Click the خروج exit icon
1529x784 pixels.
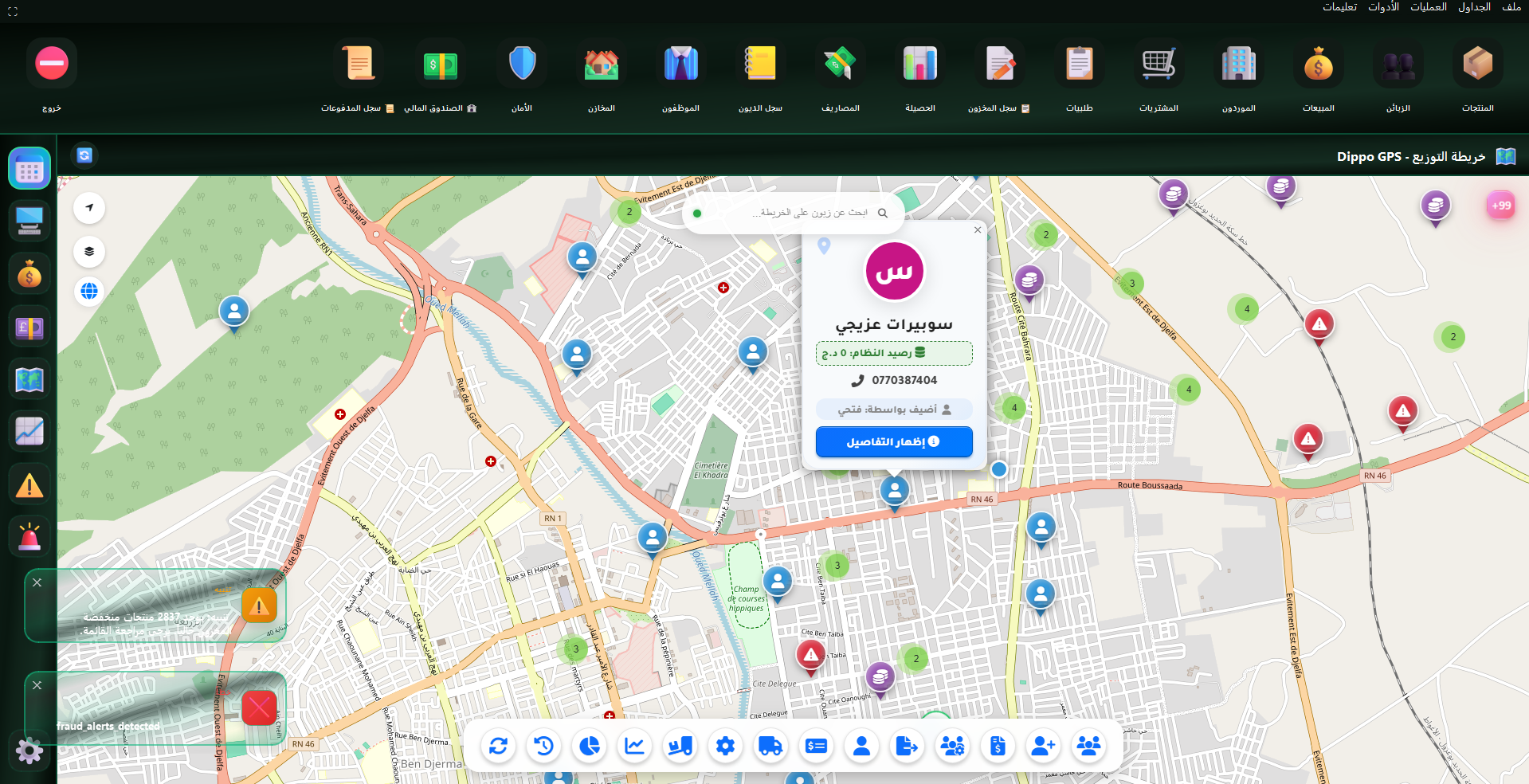pos(52,64)
